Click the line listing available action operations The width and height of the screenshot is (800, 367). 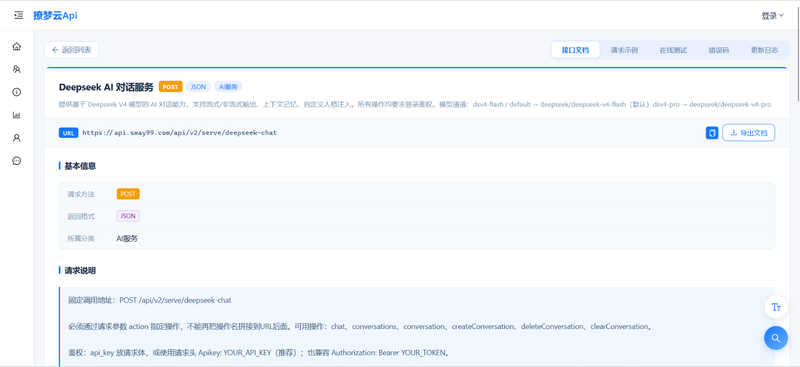pos(360,326)
